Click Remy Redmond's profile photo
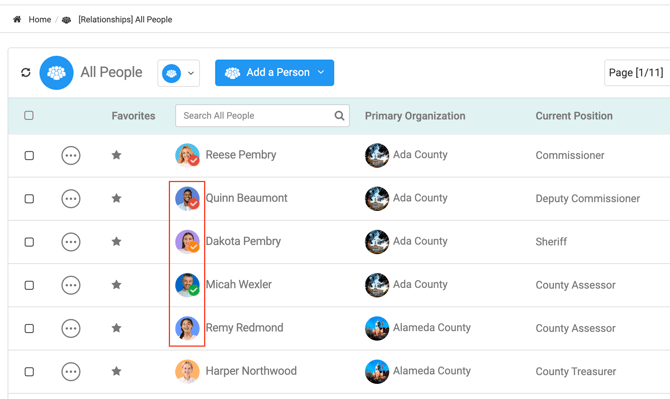 187,328
